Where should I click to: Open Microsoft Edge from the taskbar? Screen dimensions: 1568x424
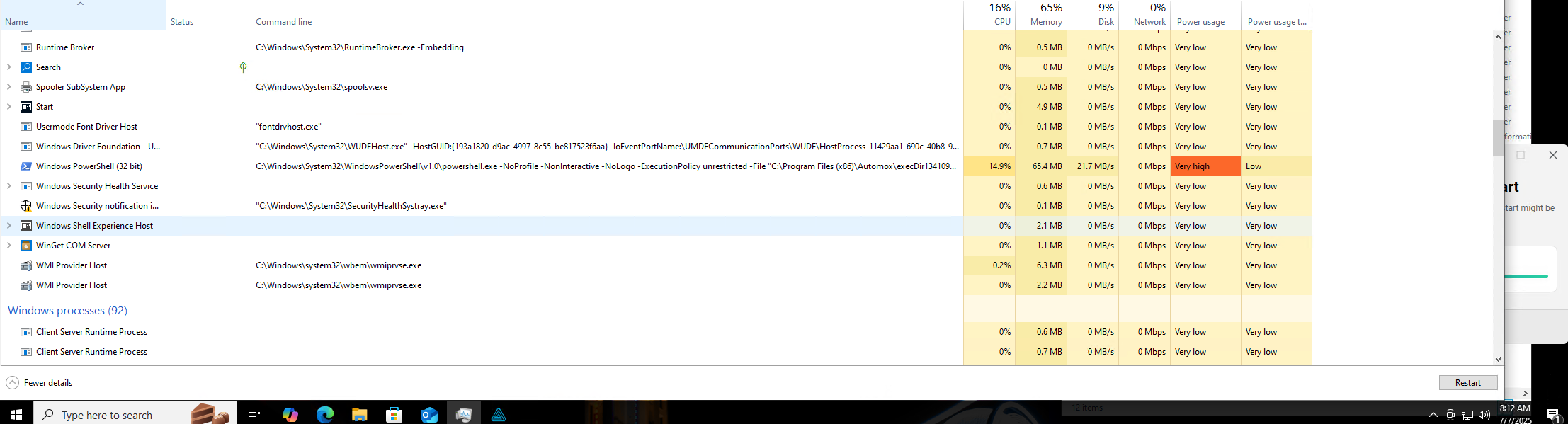point(324,415)
